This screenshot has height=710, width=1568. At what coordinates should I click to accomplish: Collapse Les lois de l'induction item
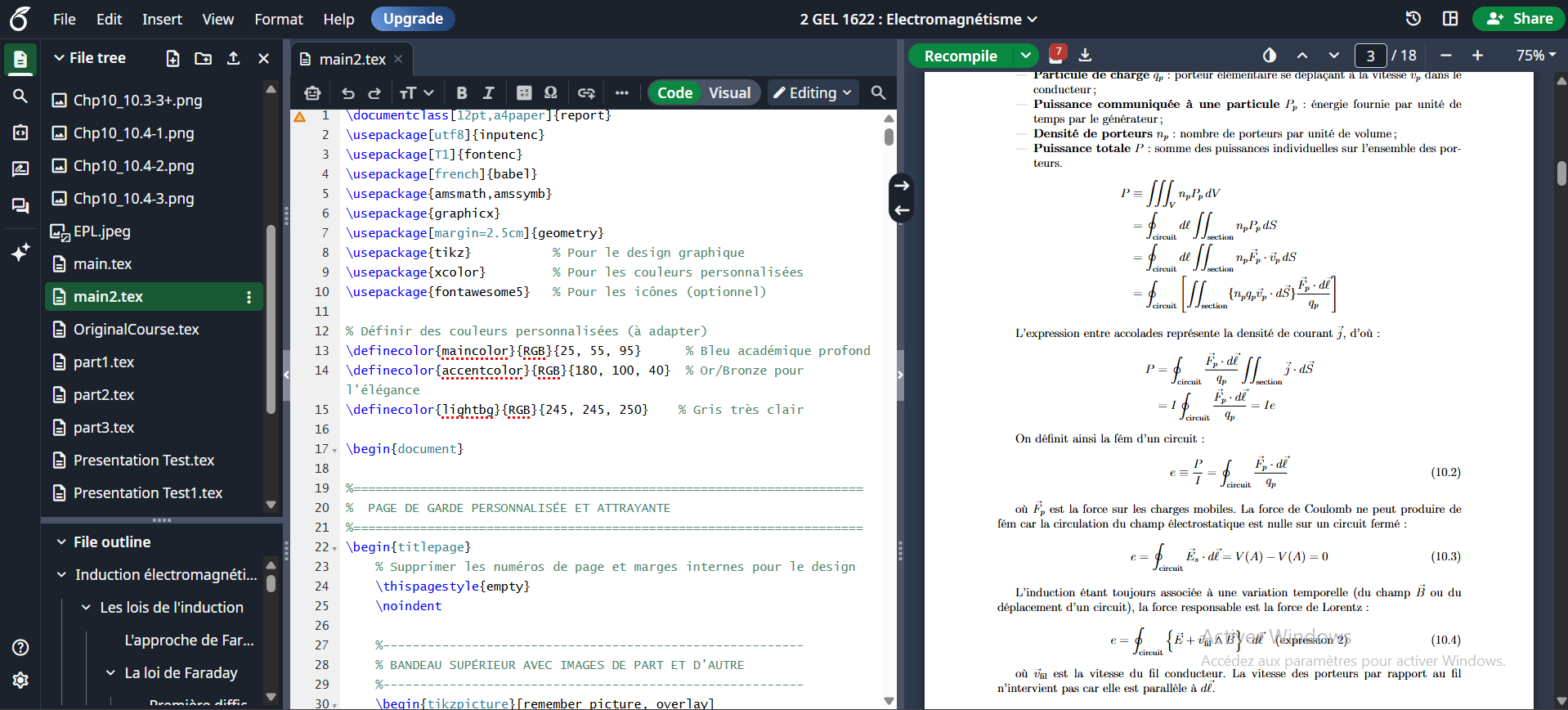click(x=86, y=607)
